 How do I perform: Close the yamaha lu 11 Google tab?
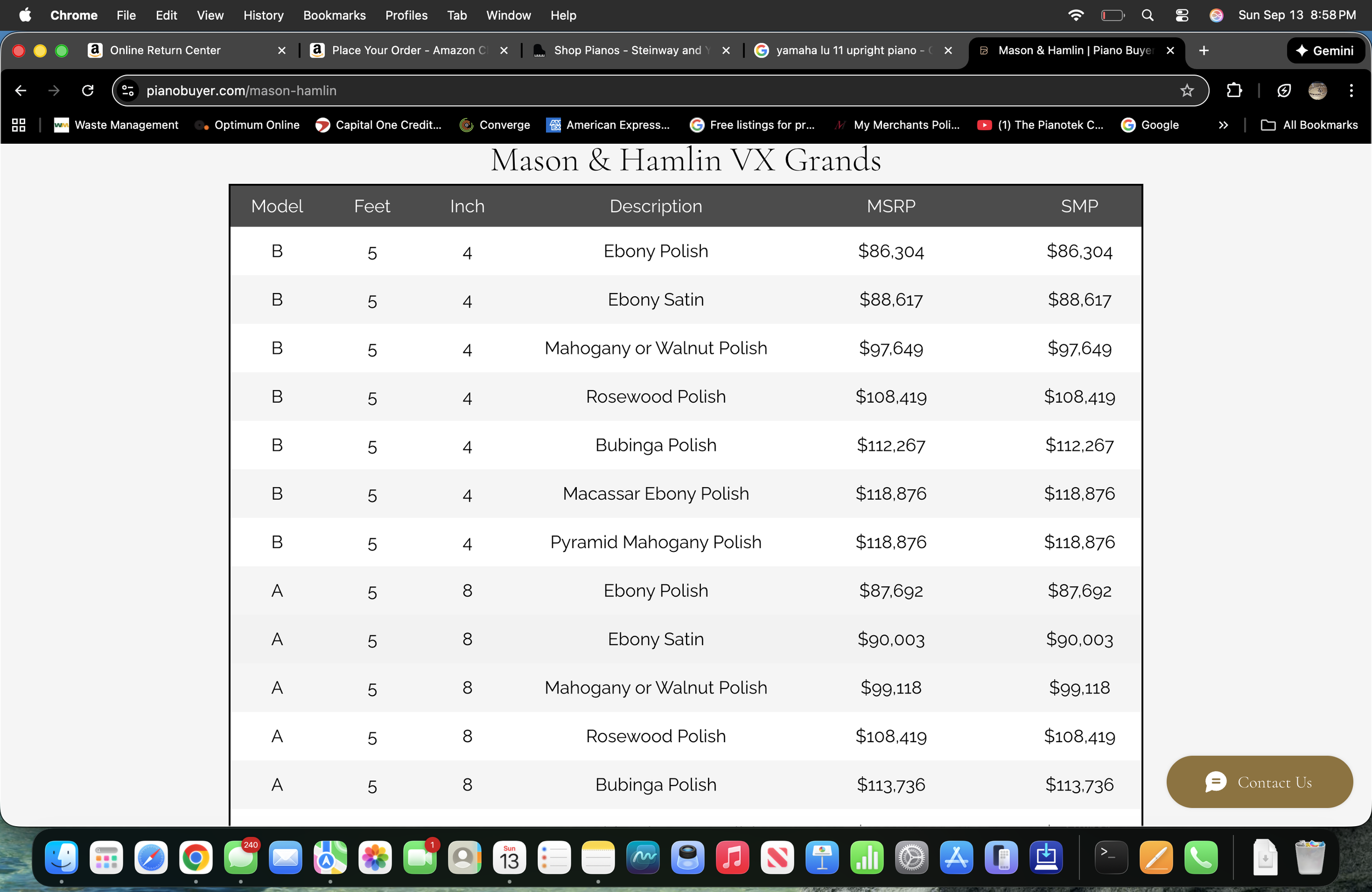tap(948, 50)
